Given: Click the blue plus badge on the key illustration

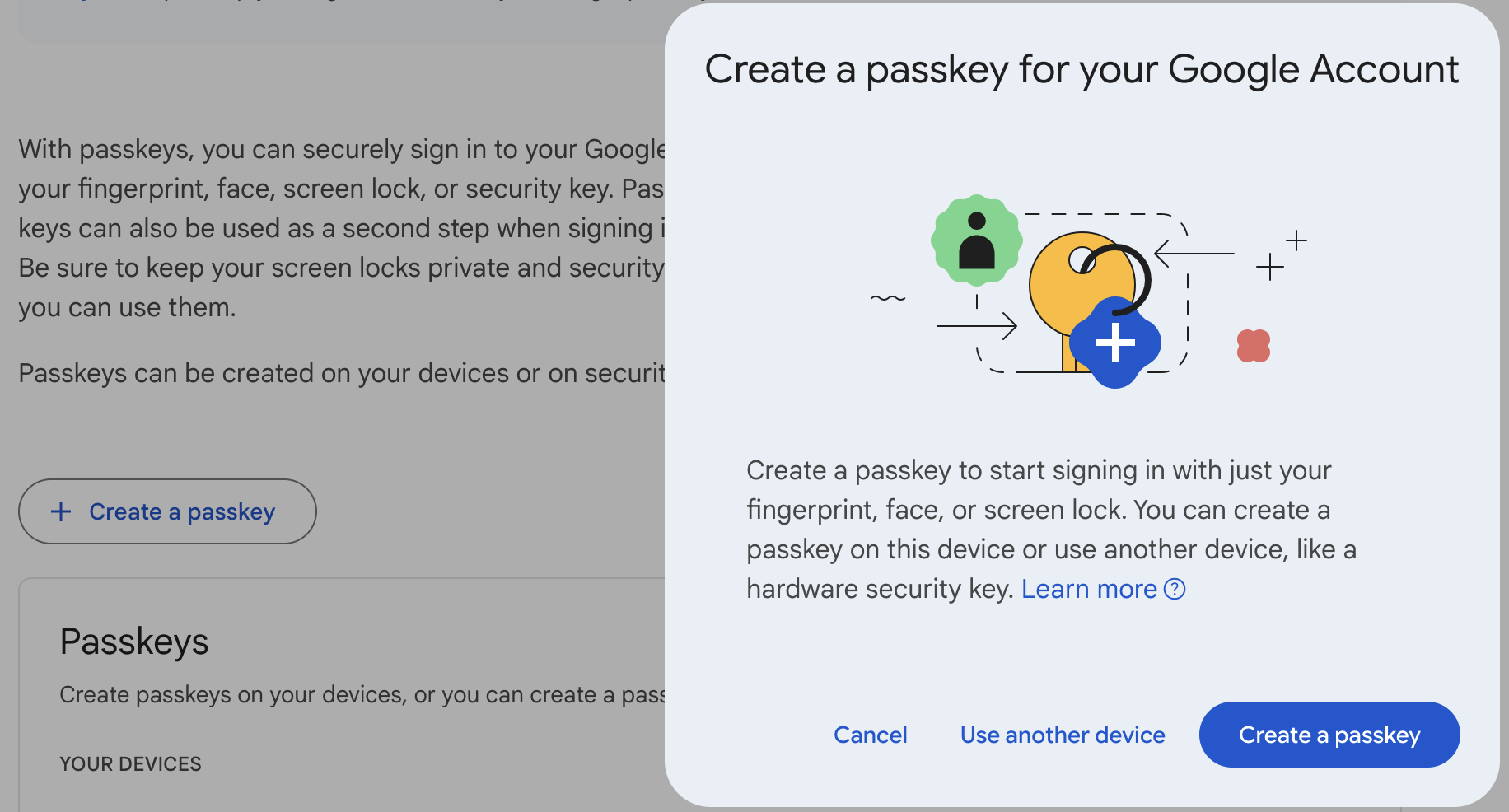Looking at the screenshot, I should click(x=1115, y=343).
